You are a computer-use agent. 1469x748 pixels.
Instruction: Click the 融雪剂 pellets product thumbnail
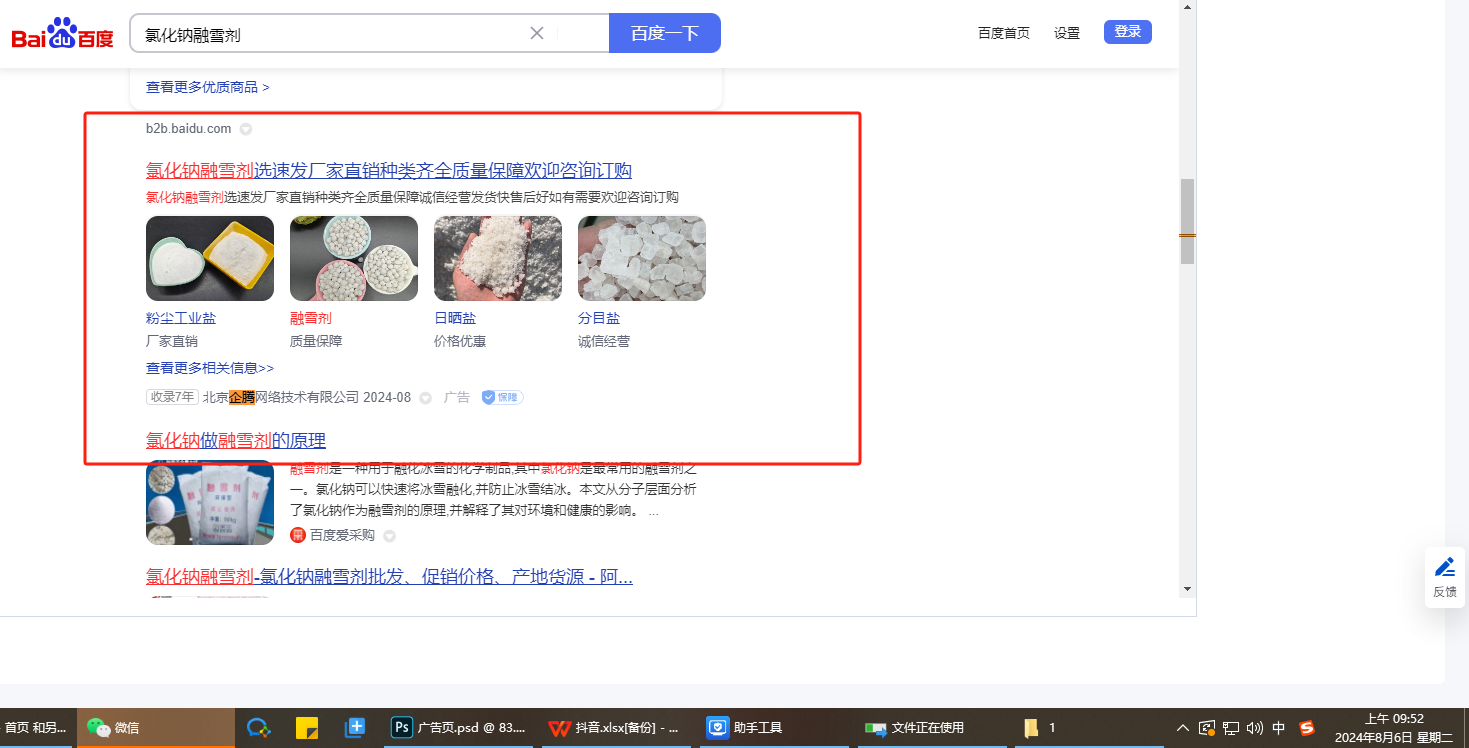[354, 258]
